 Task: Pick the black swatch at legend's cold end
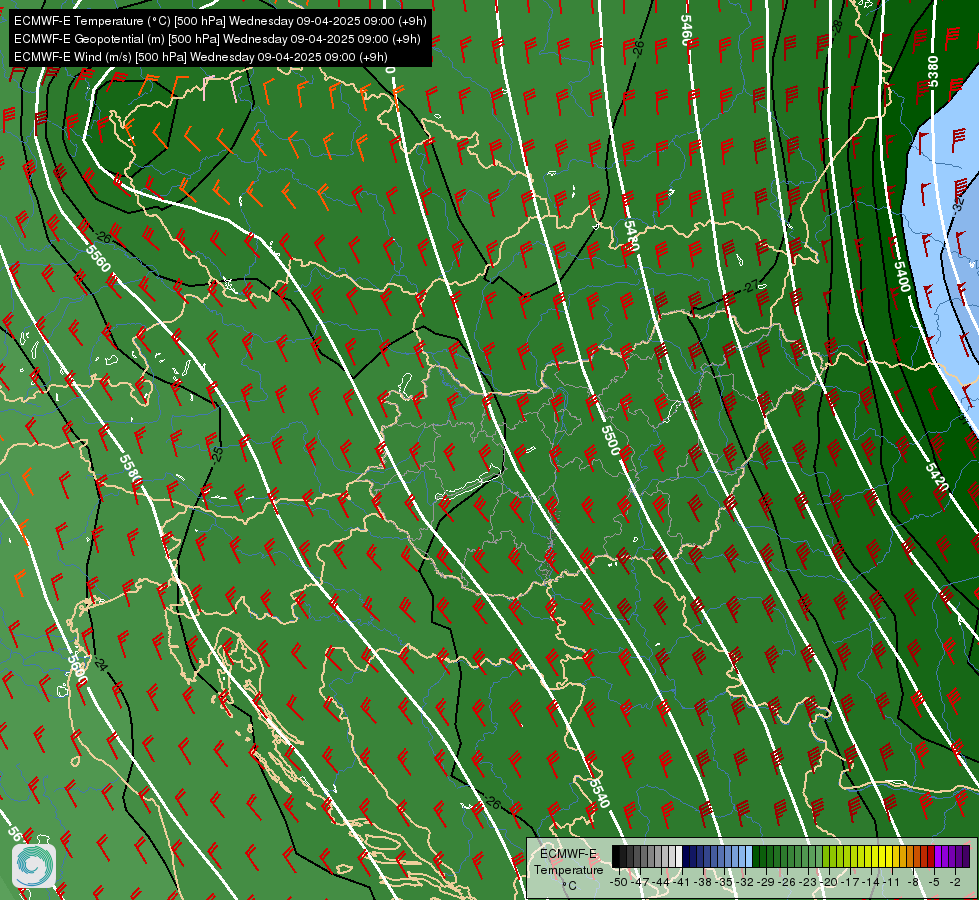[x=616, y=857]
